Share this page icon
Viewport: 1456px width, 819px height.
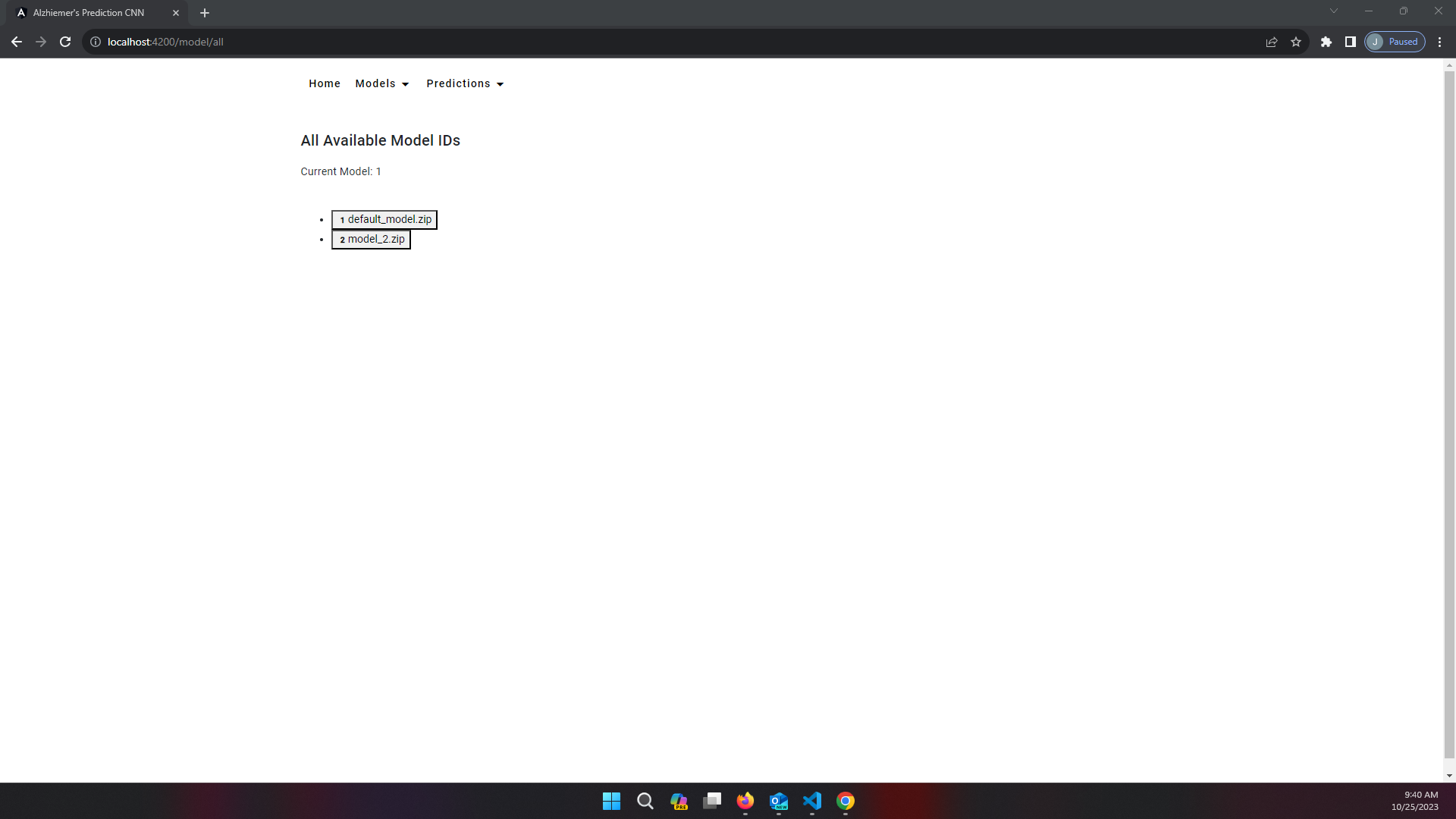coord(1272,42)
